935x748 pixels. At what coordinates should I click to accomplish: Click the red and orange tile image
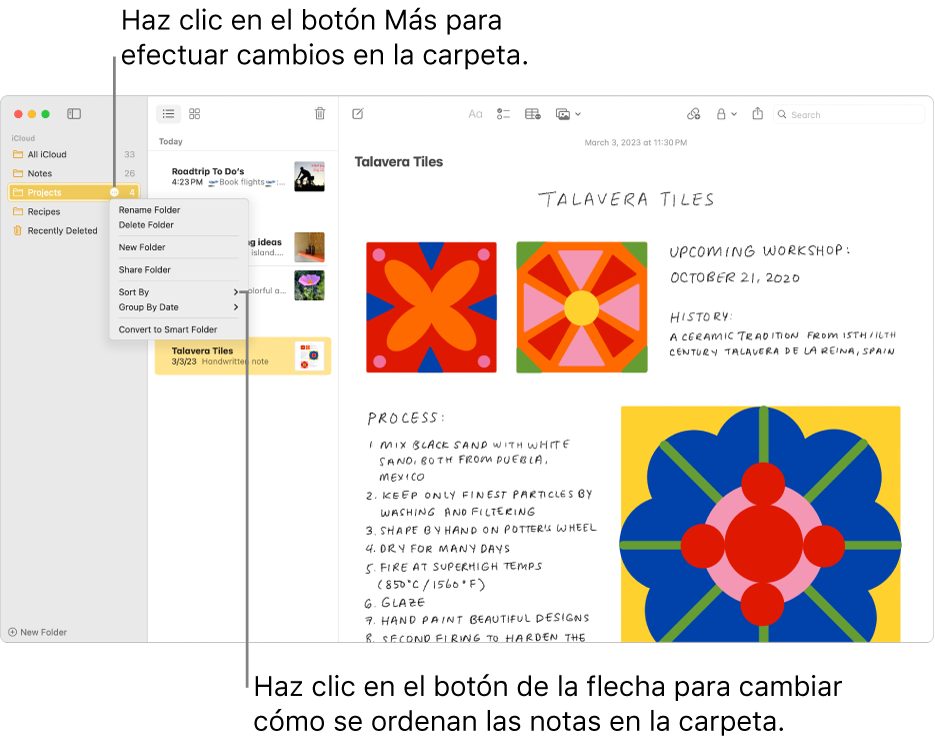[x=431, y=307]
